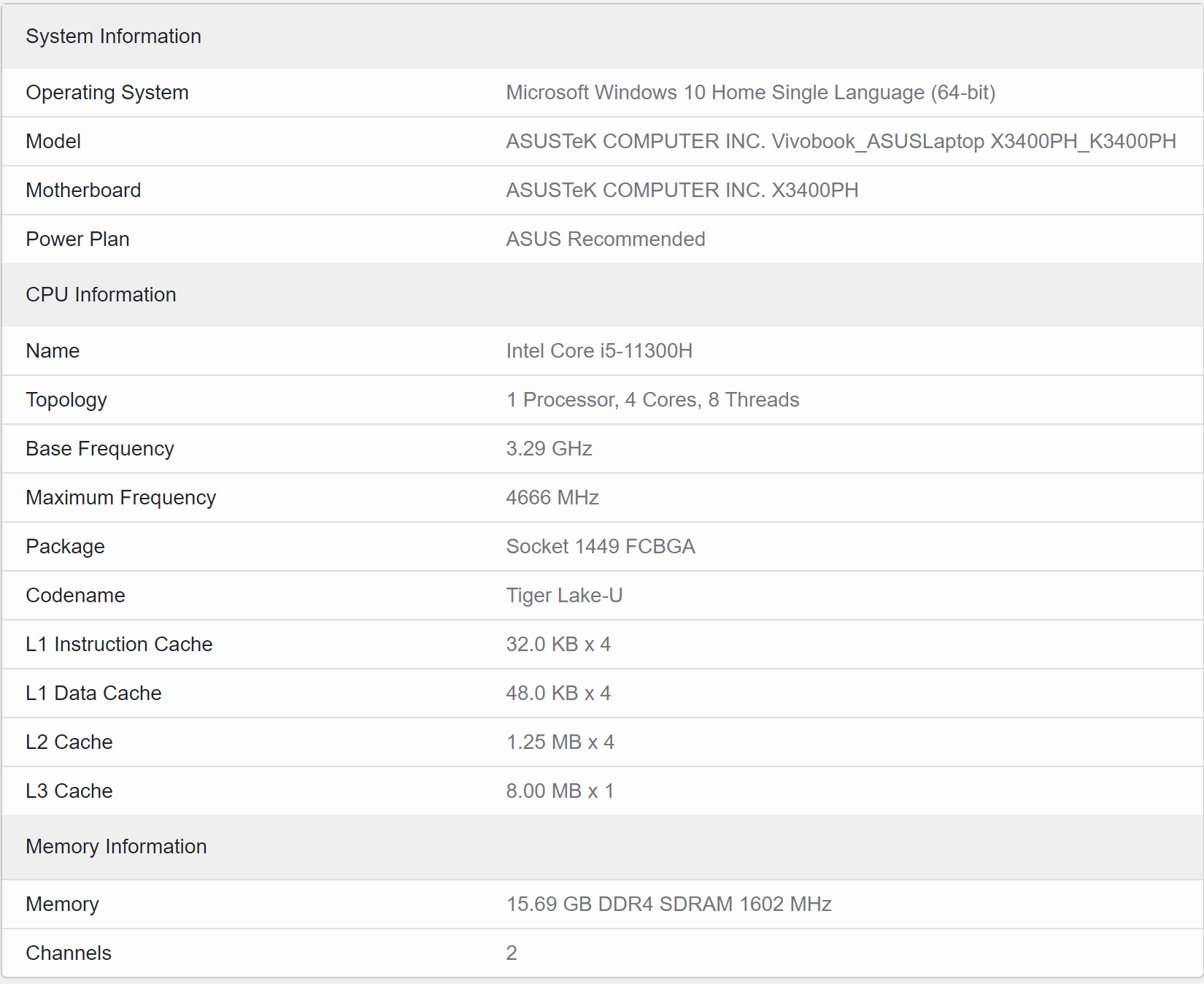Select the '3.29 GHz' value
1204x984 pixels.
tap(549, 449)
